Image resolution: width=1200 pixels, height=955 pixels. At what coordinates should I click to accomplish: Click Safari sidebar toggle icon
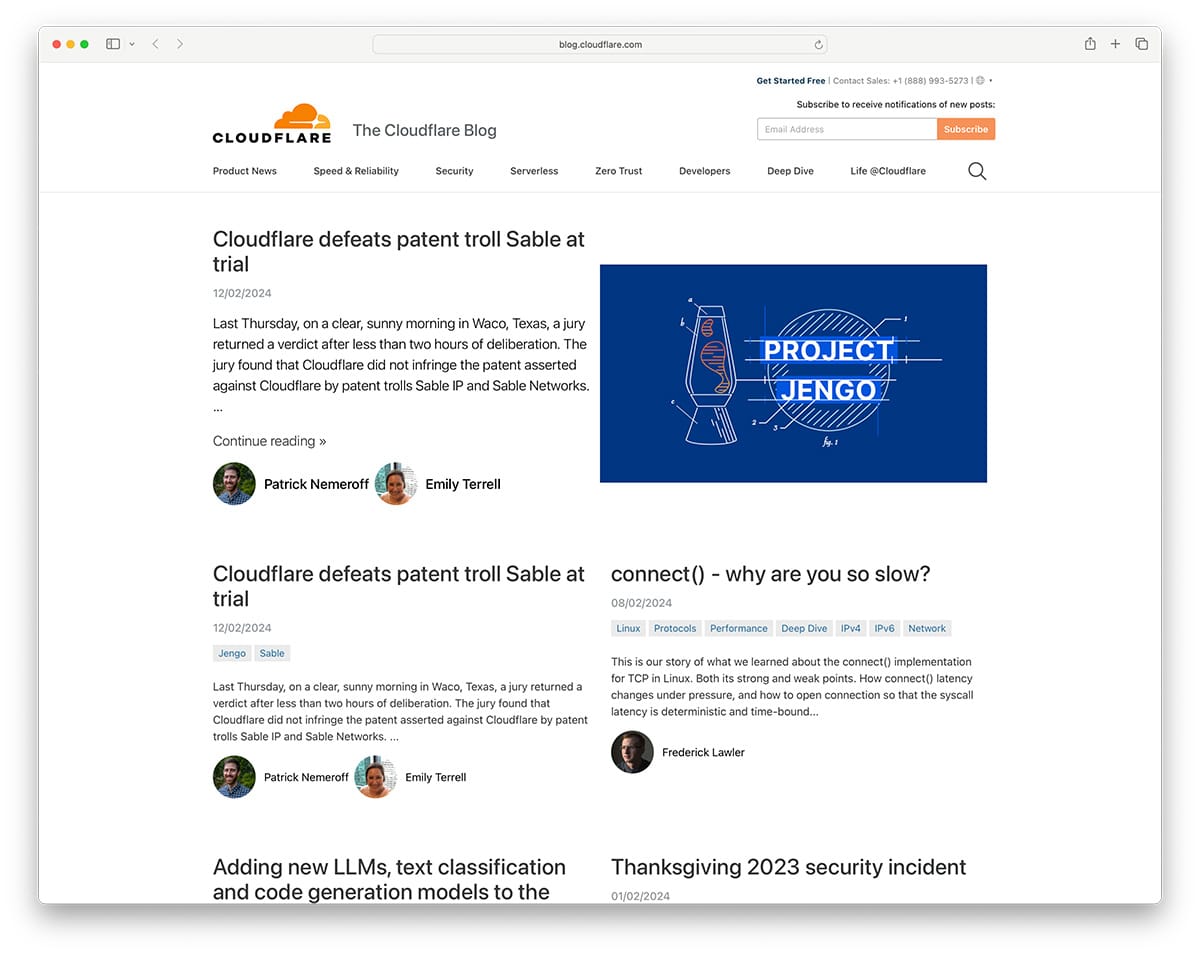[113, 44]
